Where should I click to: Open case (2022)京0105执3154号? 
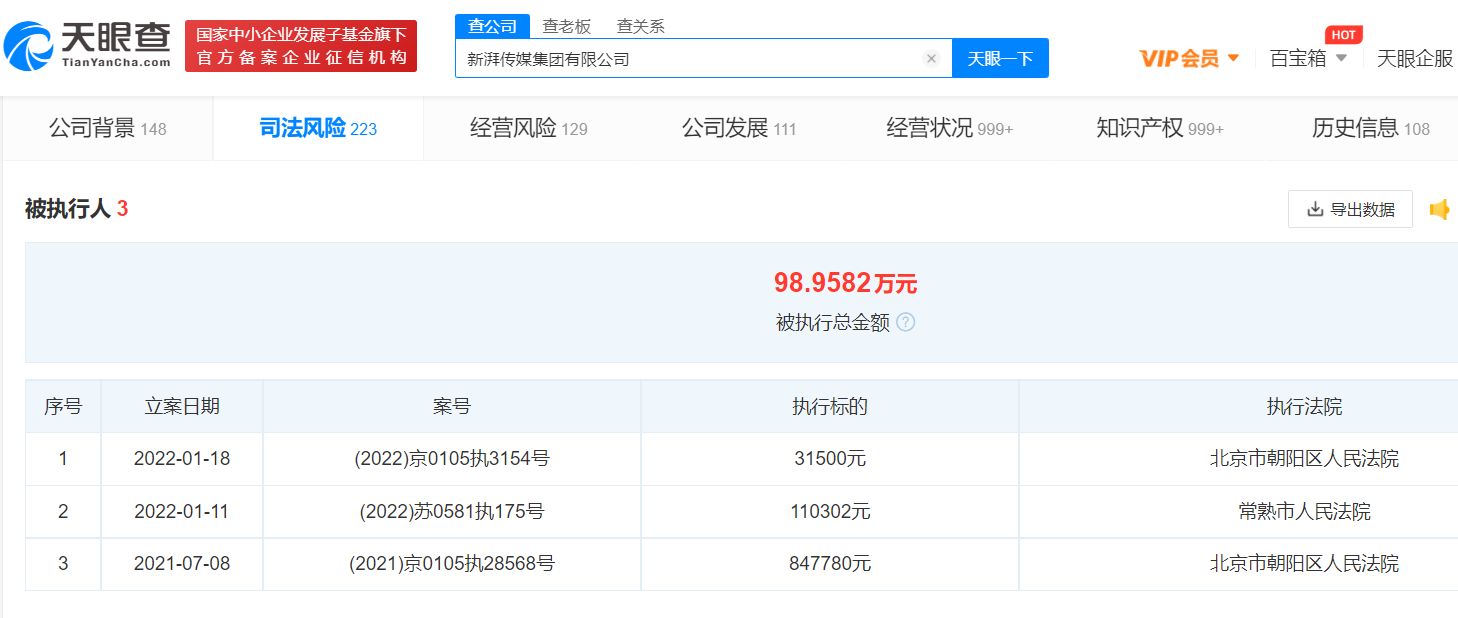[451, 459]
